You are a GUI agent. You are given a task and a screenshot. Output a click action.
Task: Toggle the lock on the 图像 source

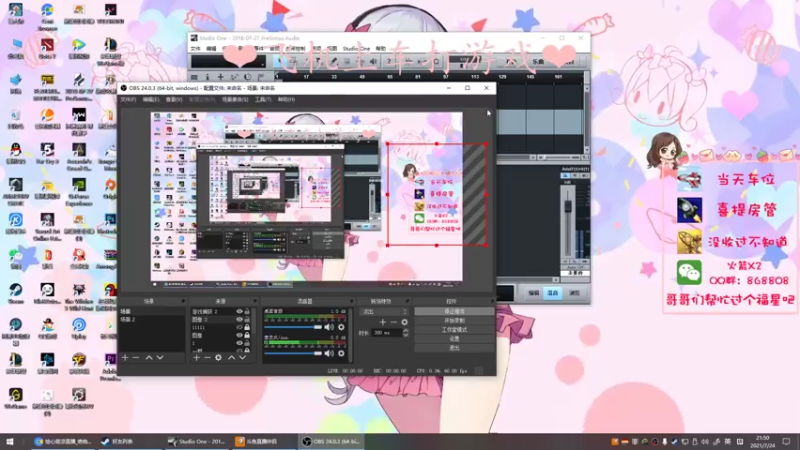247,336
